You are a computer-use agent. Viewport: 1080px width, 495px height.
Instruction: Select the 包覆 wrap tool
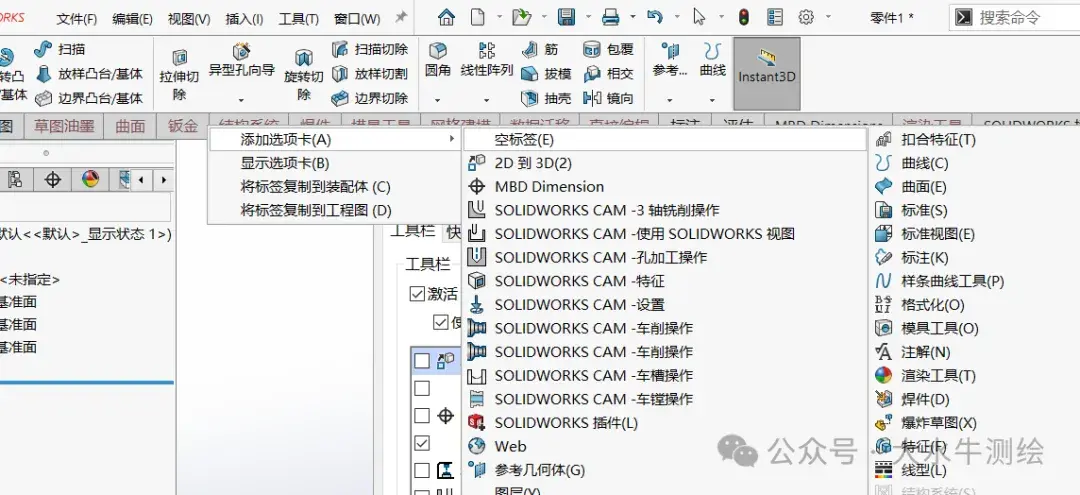(x=608, y=50)
